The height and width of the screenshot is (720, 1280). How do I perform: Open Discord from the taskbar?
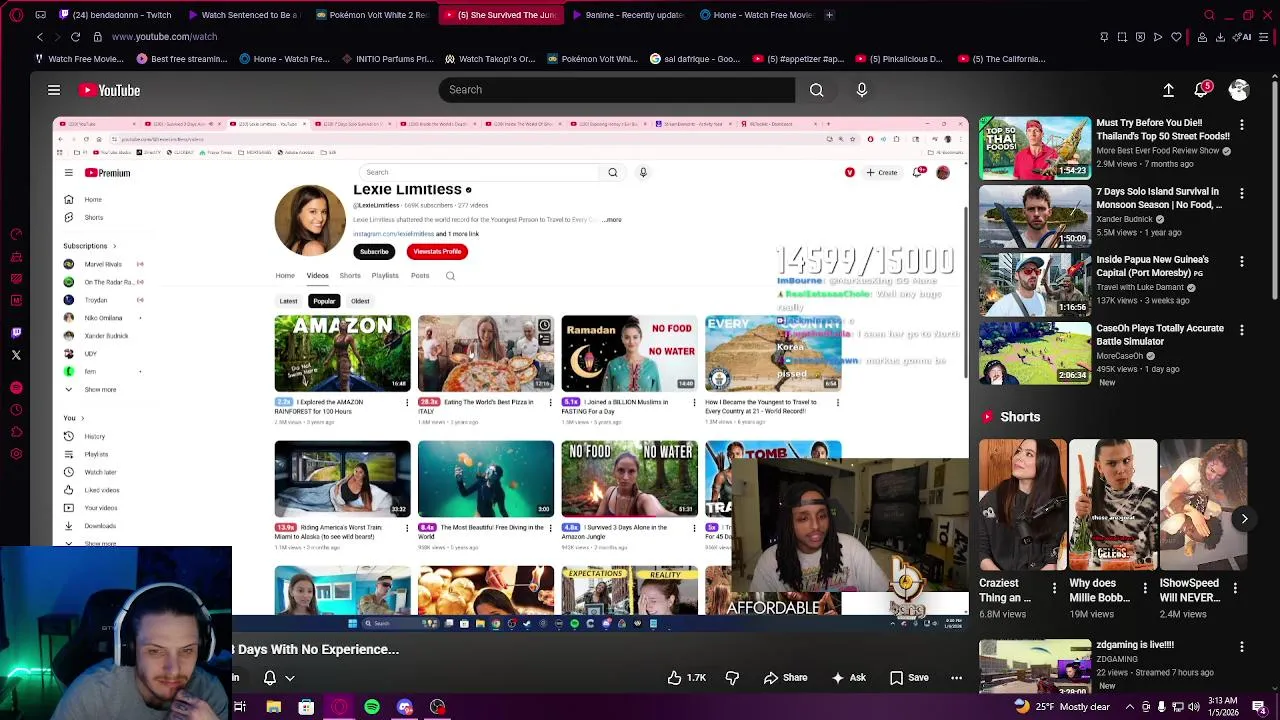point(404,707)
